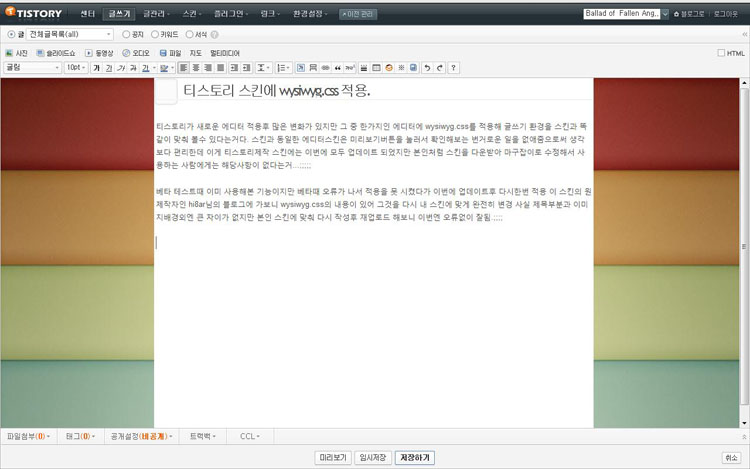Image resolution: width=750 pixels, height=469 pixels.
Task: Insert folding 'more/less' section icon
Action: point(313,68)
